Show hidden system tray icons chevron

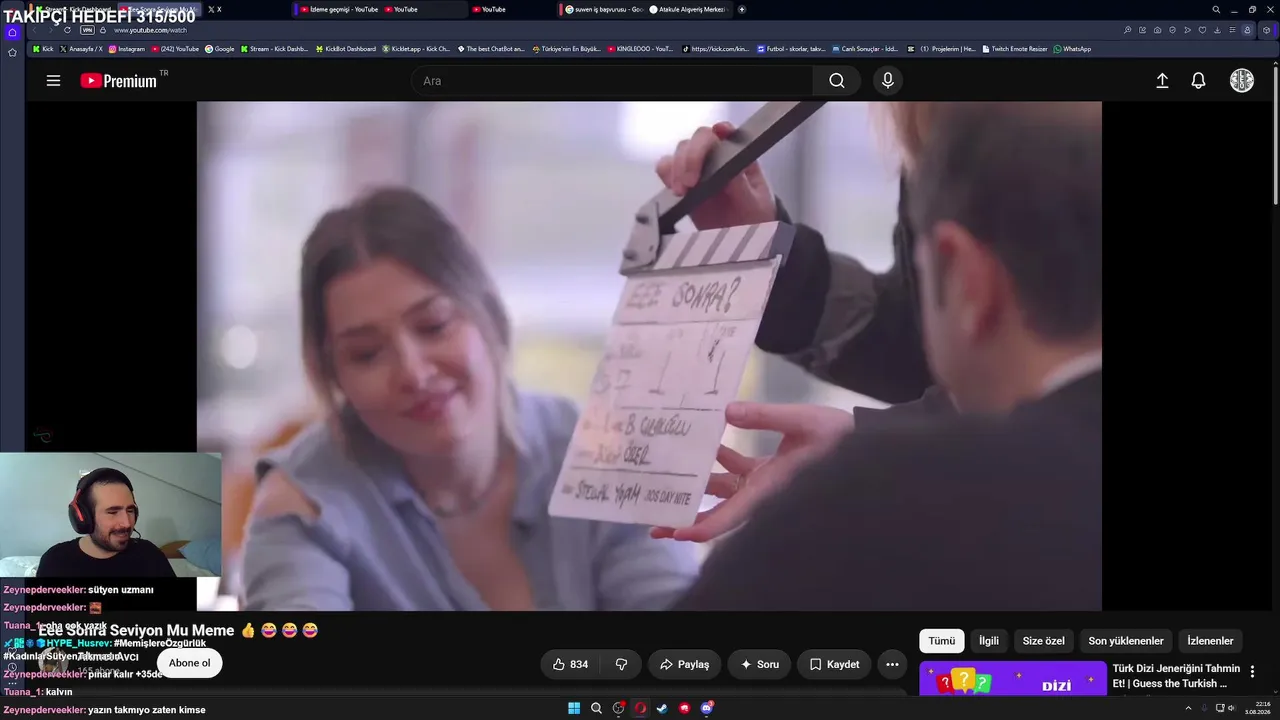point(1188,708)
